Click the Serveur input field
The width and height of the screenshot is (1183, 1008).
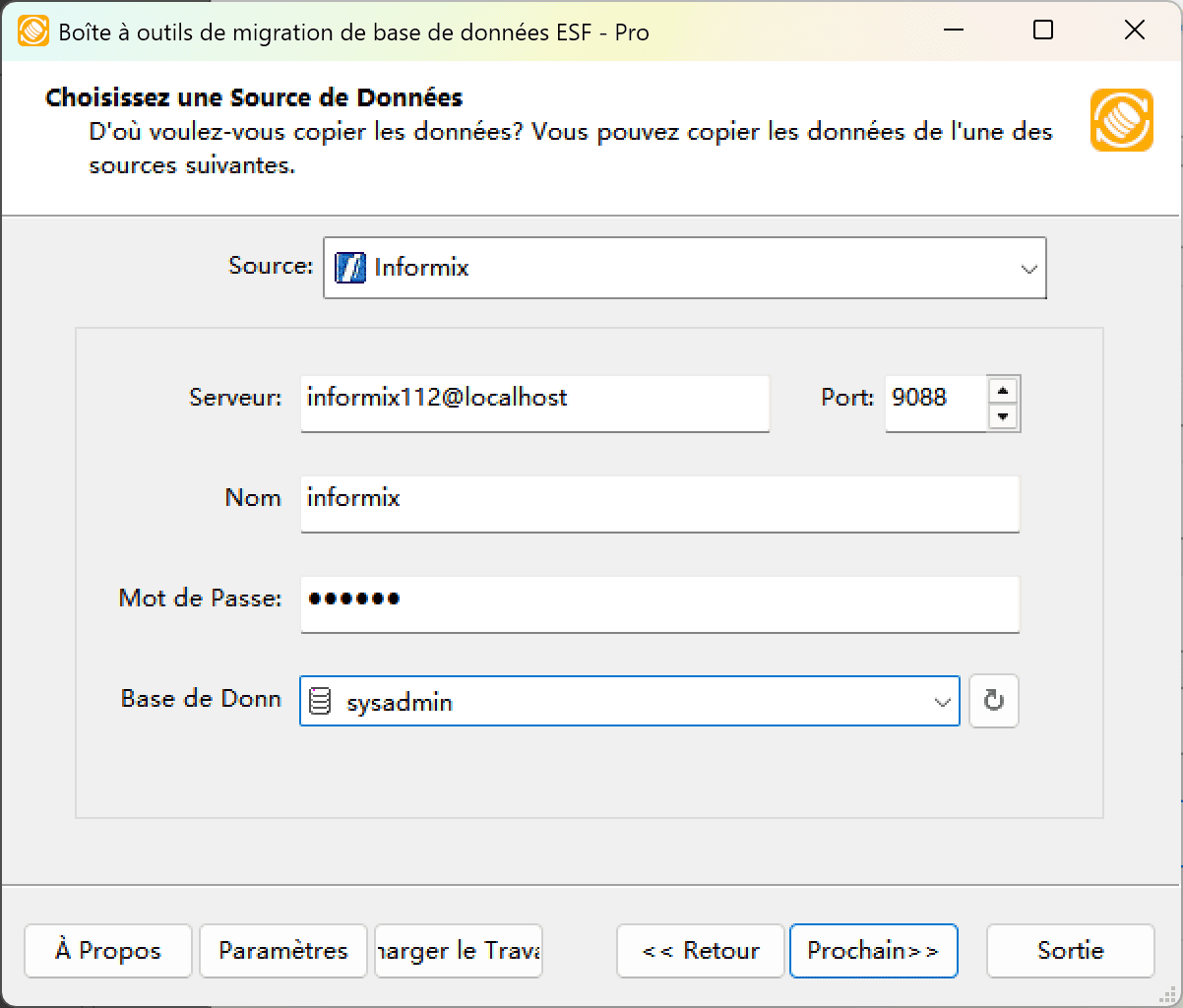click(535, 403)
